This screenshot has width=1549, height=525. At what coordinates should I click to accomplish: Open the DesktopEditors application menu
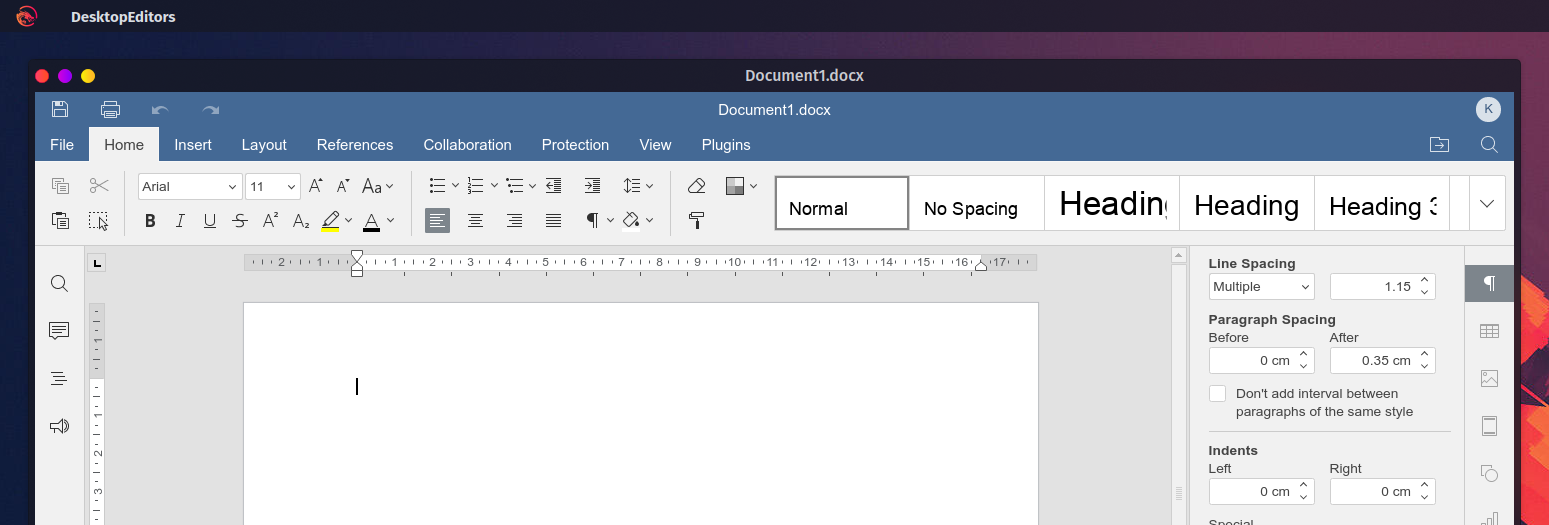(123, 17)
